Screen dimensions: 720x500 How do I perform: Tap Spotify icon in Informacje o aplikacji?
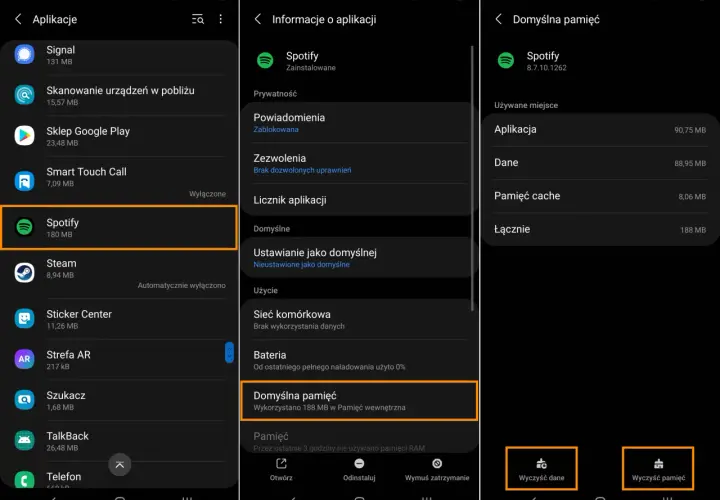click(265, 60)
